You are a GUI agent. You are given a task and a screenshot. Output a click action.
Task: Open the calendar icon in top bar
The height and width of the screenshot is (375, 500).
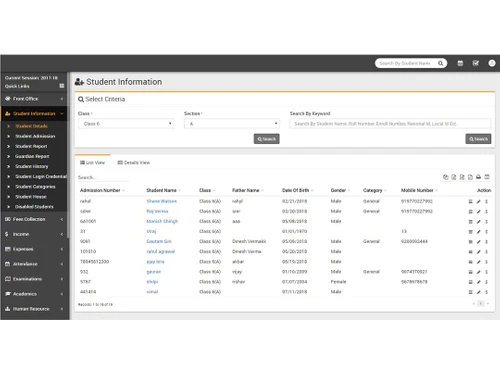(x=460, y=63)
